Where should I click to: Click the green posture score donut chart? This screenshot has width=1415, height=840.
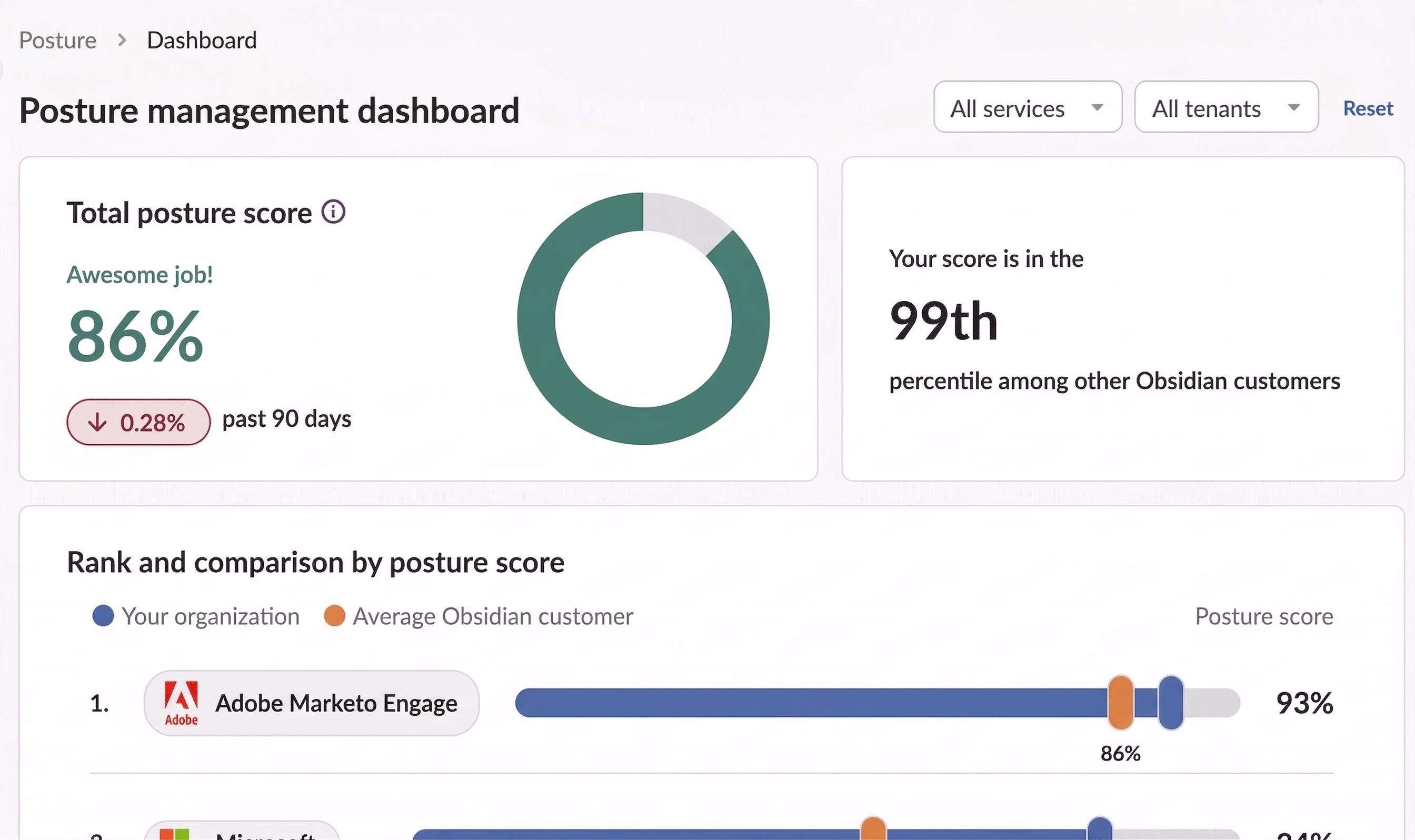644,318
